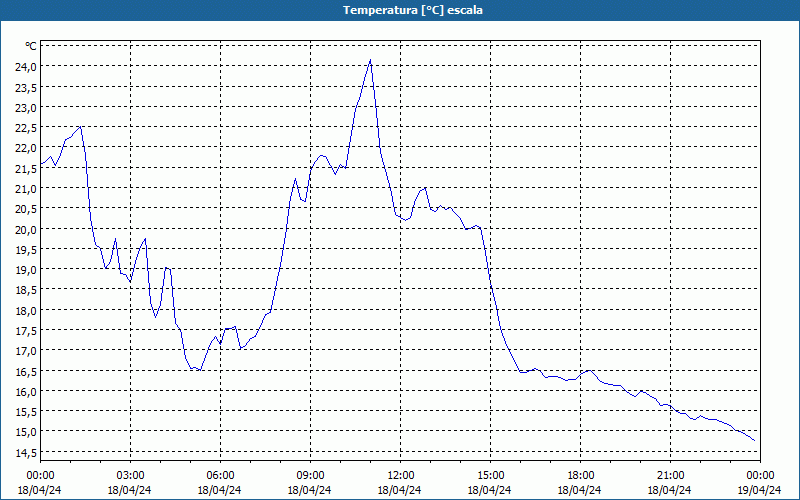Click the 20,0 y-axis label

tap(27, 229)
